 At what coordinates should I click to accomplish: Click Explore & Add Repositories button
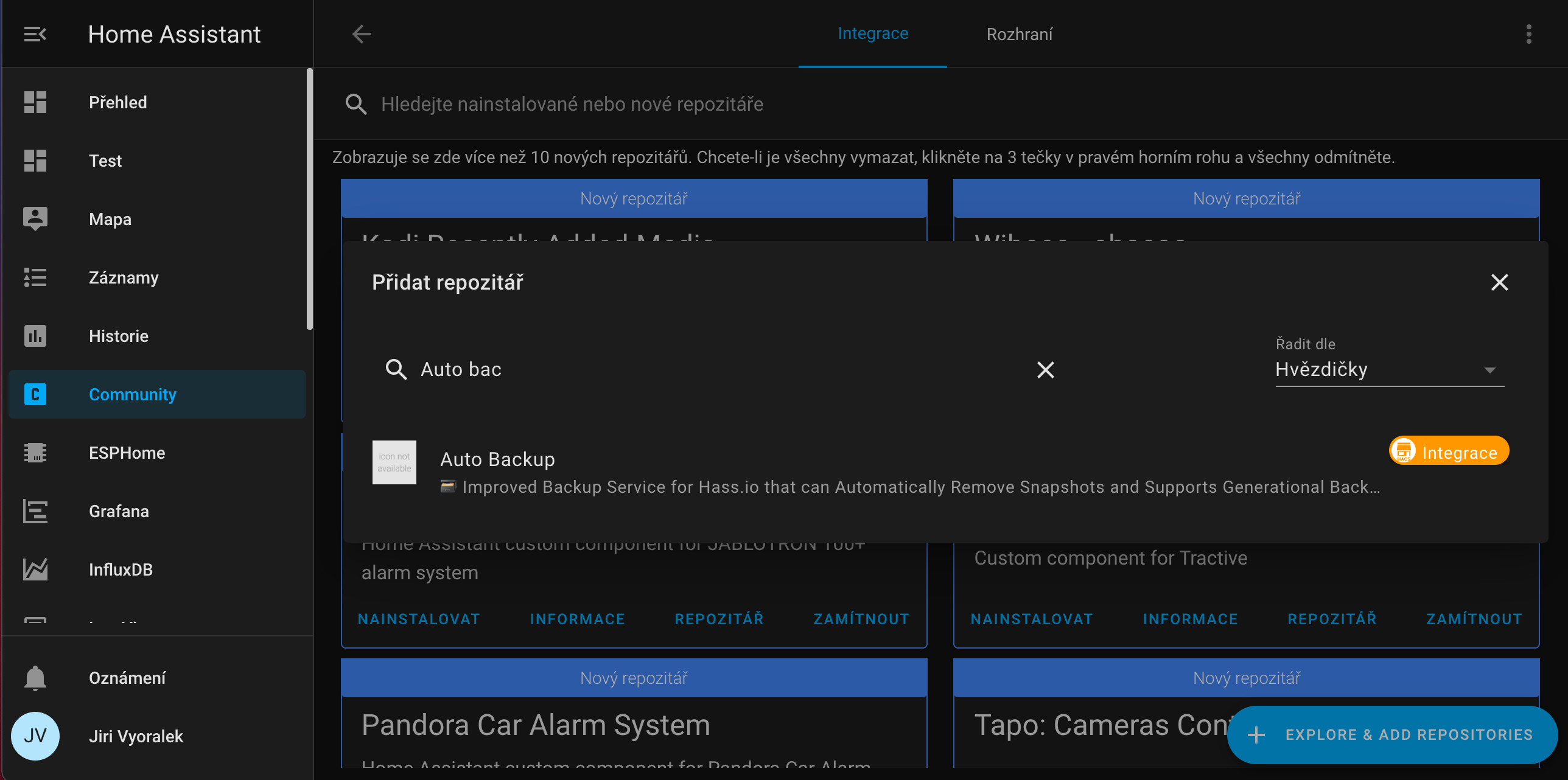(1392, 735)
